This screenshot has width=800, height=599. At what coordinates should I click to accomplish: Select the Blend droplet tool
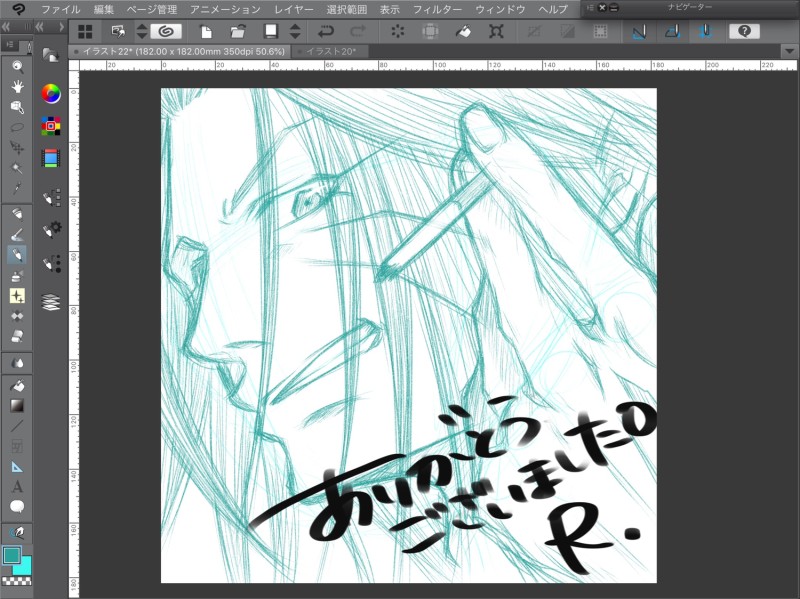pyautogui.click(x=17, y=363)
